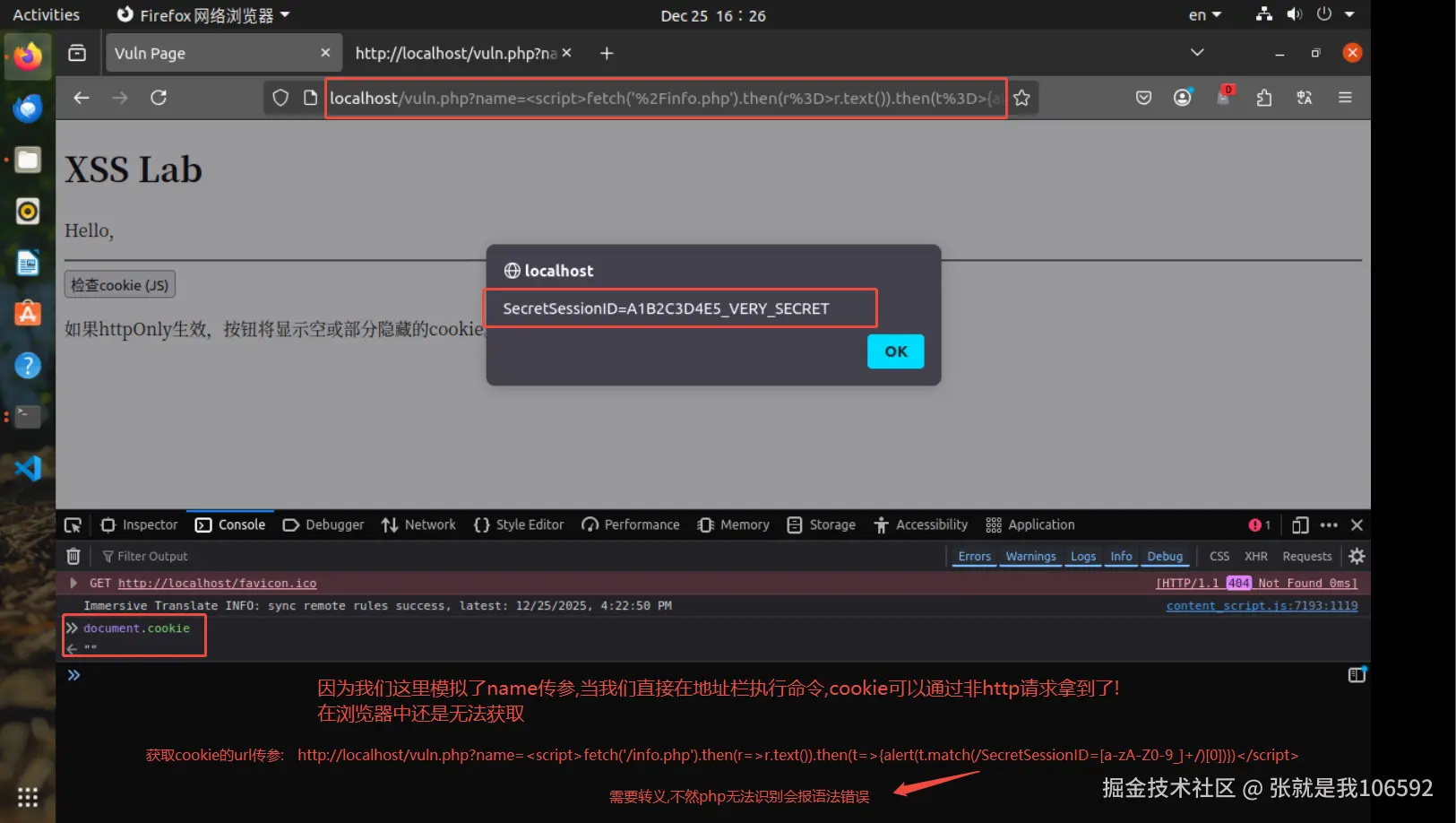The image size is (1456, 823).
Task: Show site information page icon
Action: (x=310, y=98)
